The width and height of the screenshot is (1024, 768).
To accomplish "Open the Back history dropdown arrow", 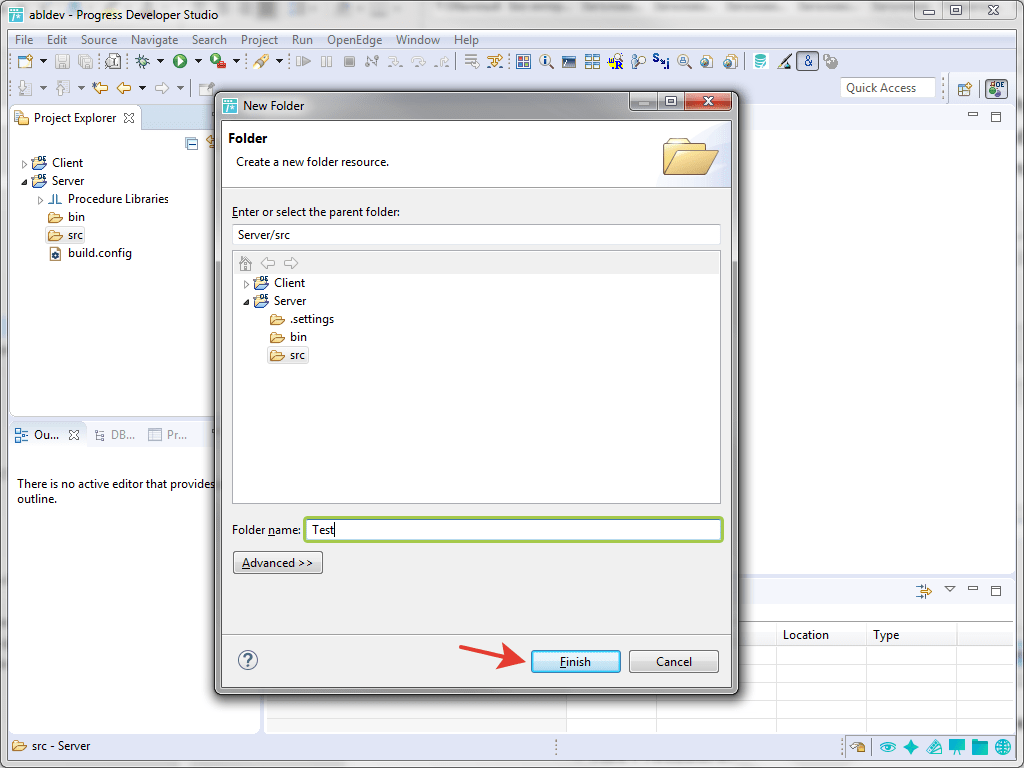I will click(x=142, y=88).
